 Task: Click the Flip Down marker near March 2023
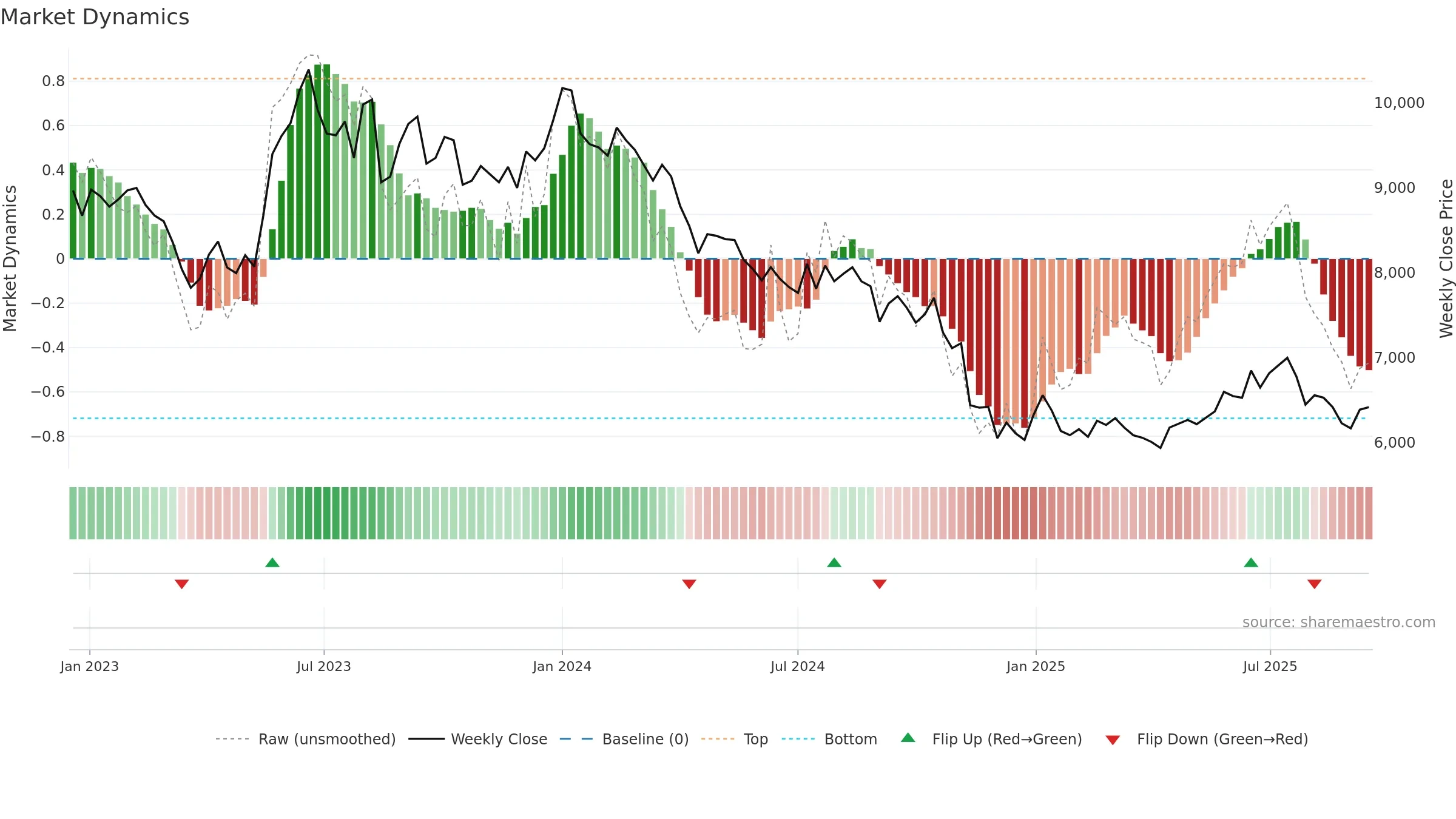pos(182,584)
